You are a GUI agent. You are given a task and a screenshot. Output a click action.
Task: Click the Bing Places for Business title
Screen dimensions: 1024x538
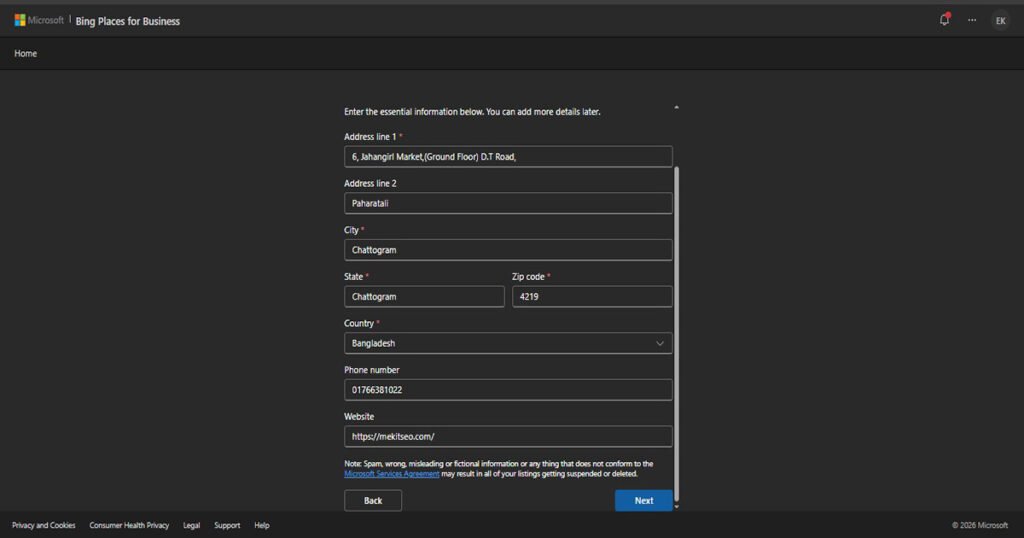point(127,21)
